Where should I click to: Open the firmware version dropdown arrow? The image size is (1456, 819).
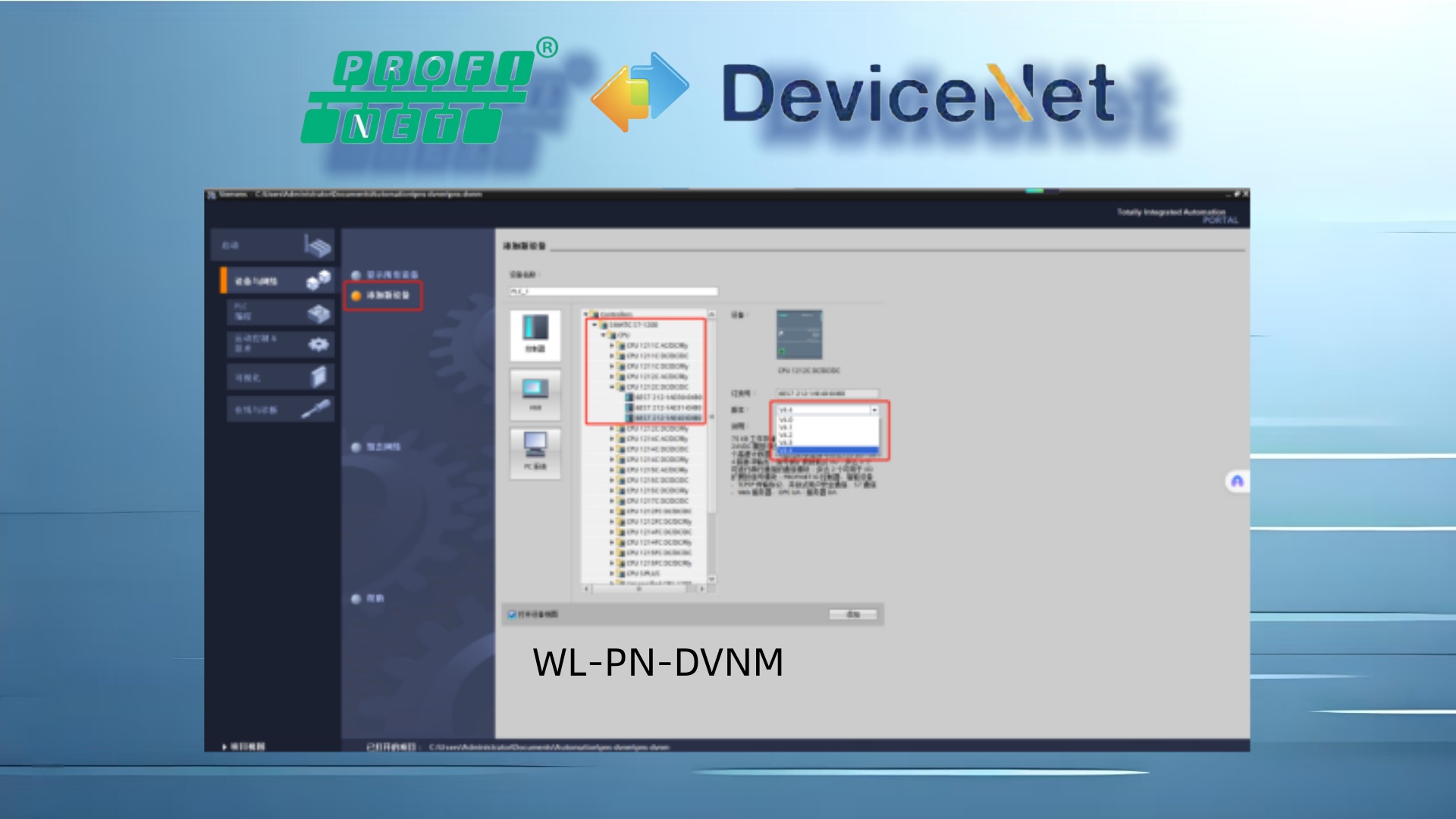click(x=874, y=409)
